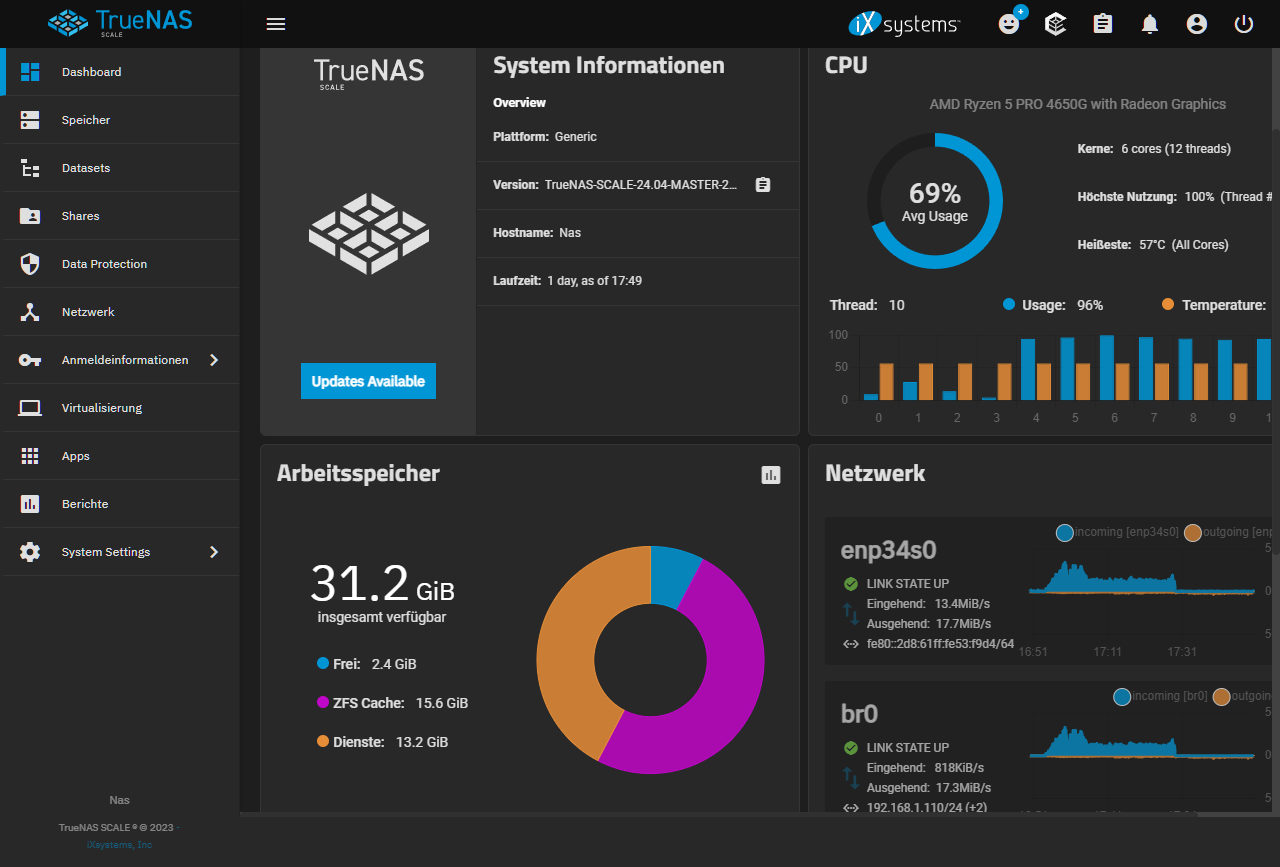
Task: Click thread 6 bar in CPU chart
Action: tap(1106, 367)
